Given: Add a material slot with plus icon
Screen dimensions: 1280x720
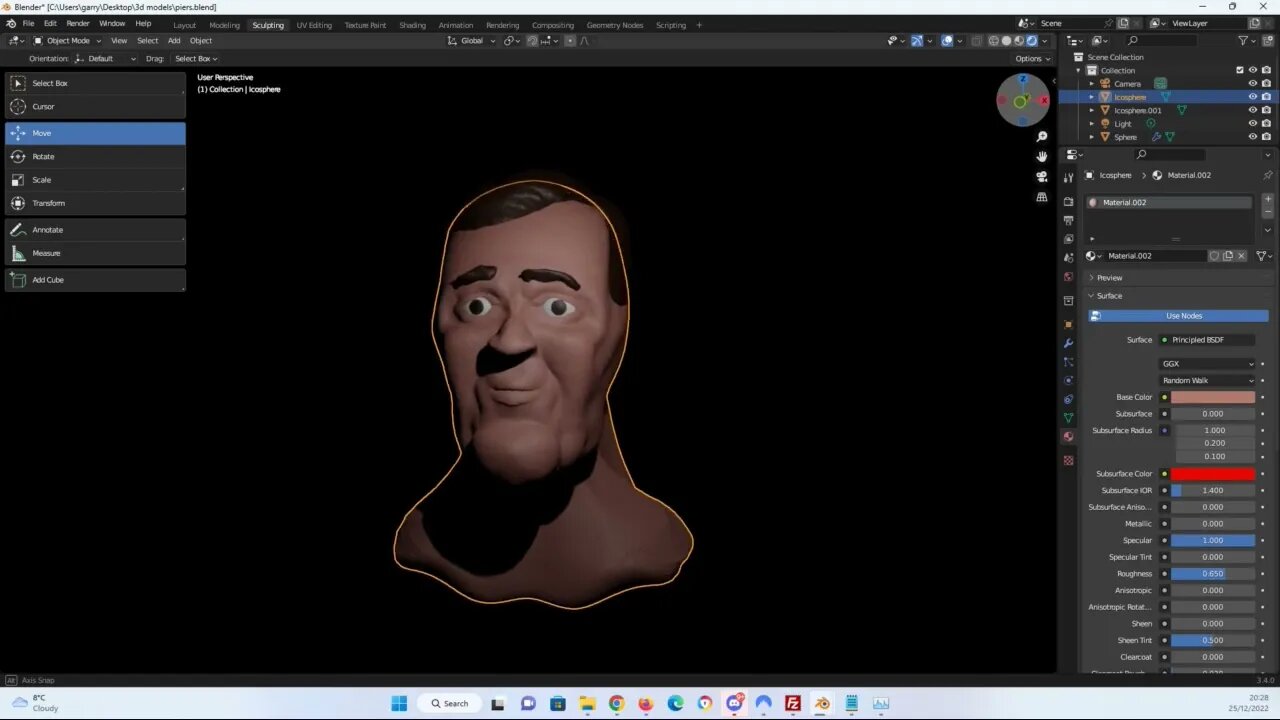Looking at the screenshot, I should click(x=1268, y=200).
